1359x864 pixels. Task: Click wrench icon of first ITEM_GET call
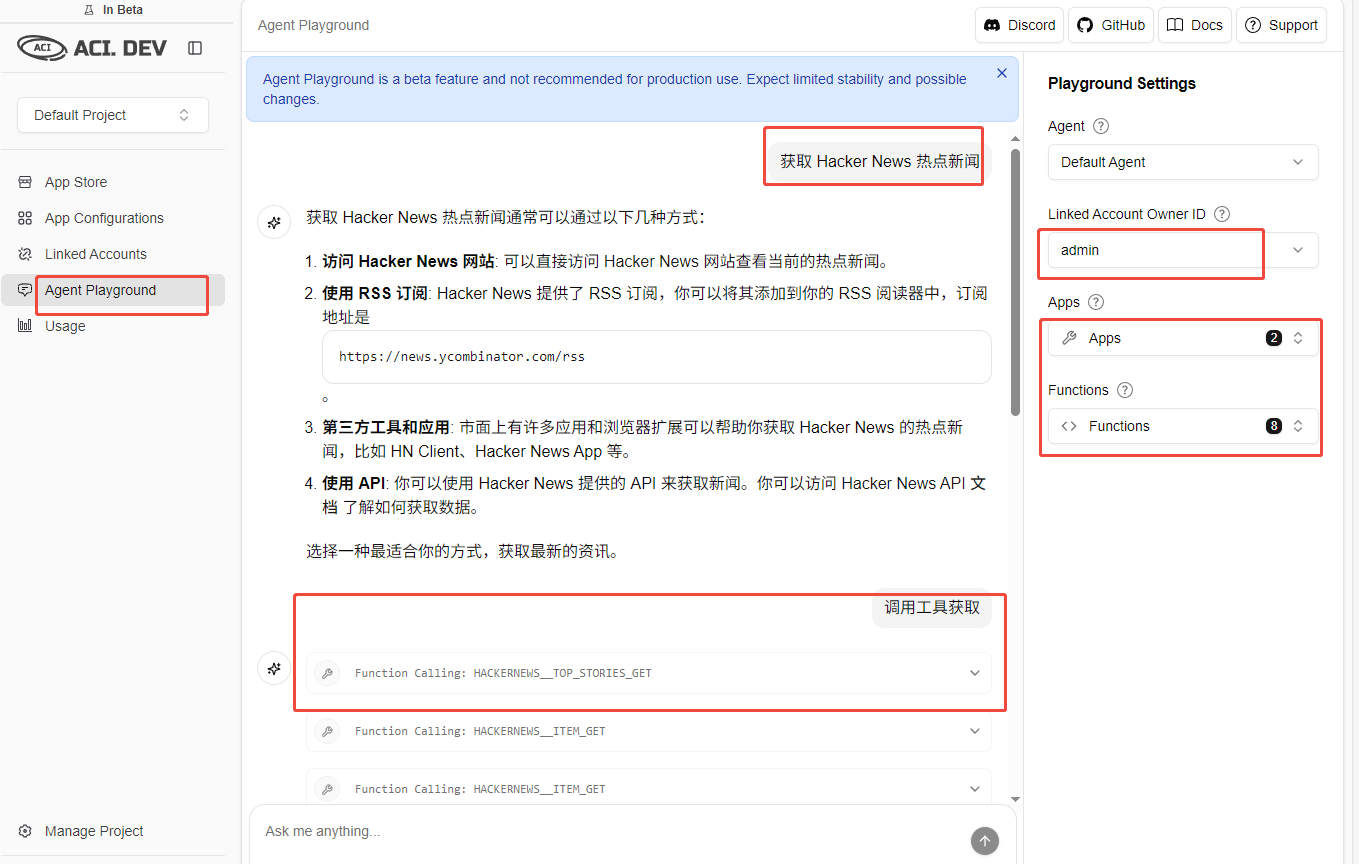pyautogui.click(x=326, y=731)
